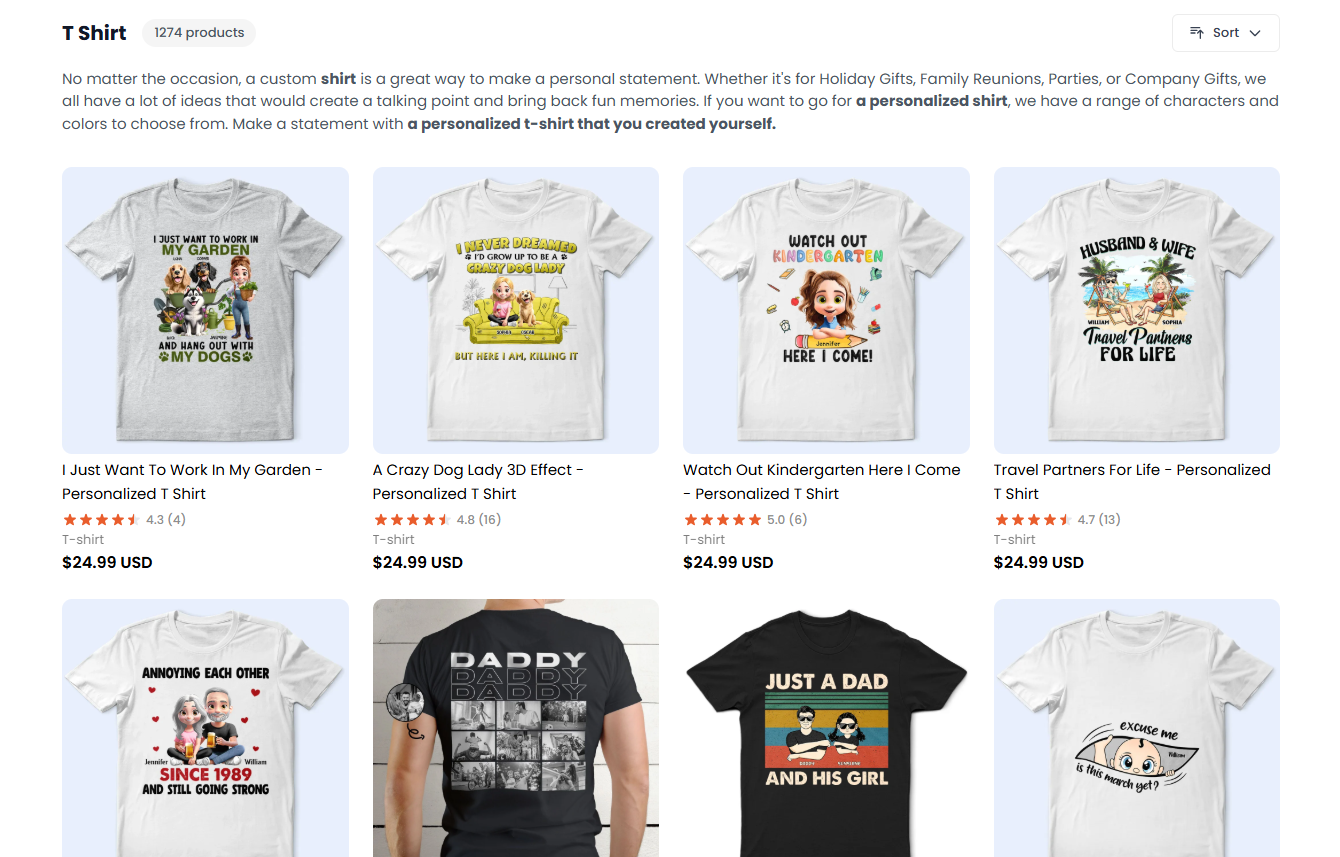Click the sort icon beside the Sort label
Screen dimensions: 1340x857
click(1197, 33)
